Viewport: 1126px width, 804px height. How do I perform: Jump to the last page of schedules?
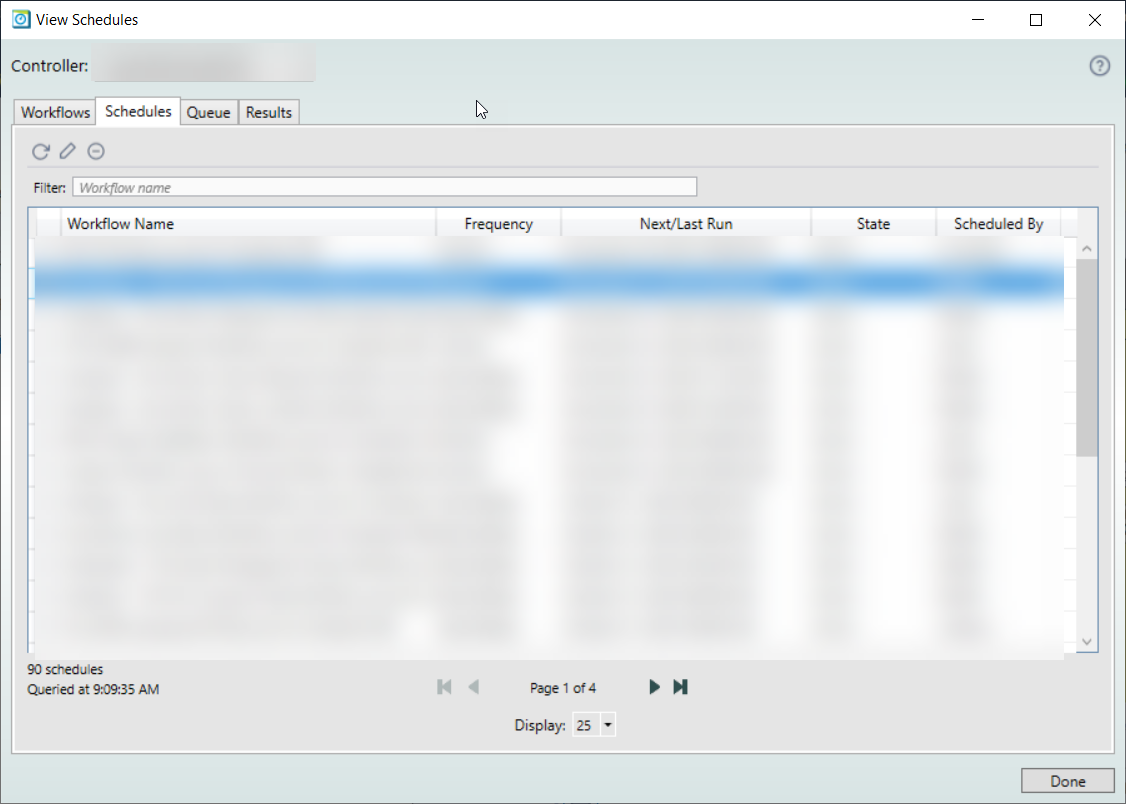pos(681,687)
